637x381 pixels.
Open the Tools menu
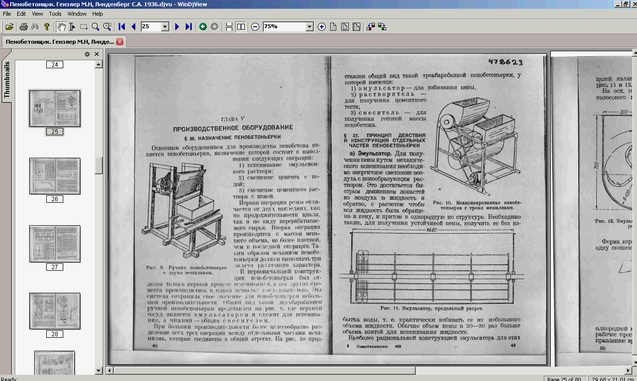[55, 14]
